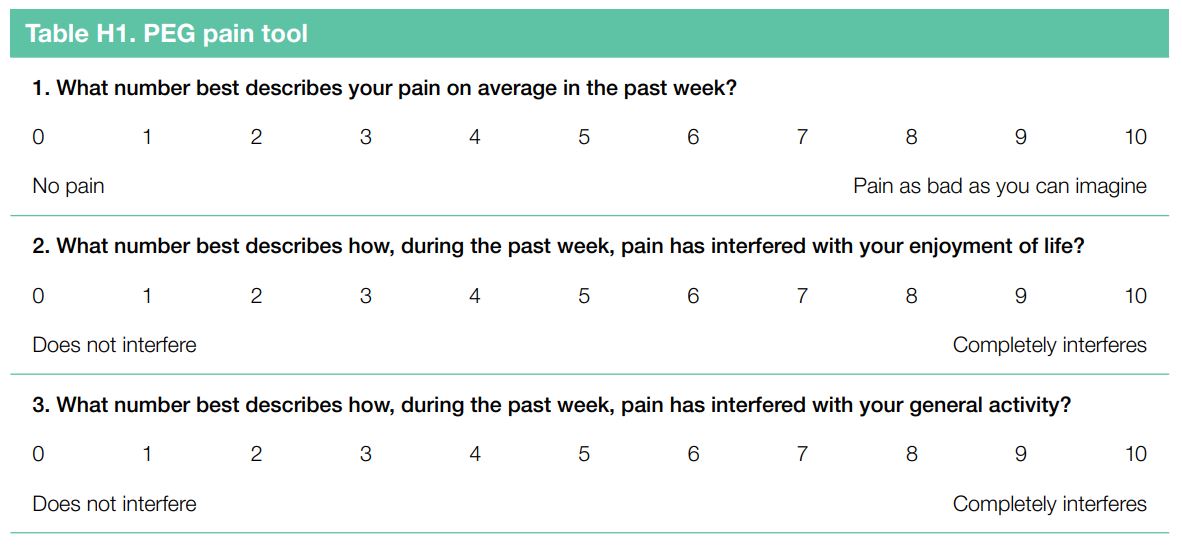Select 1 for general activity interference
Image resolution: width=1182 pixels, height=546 pixels.
(x=147, y=454)
